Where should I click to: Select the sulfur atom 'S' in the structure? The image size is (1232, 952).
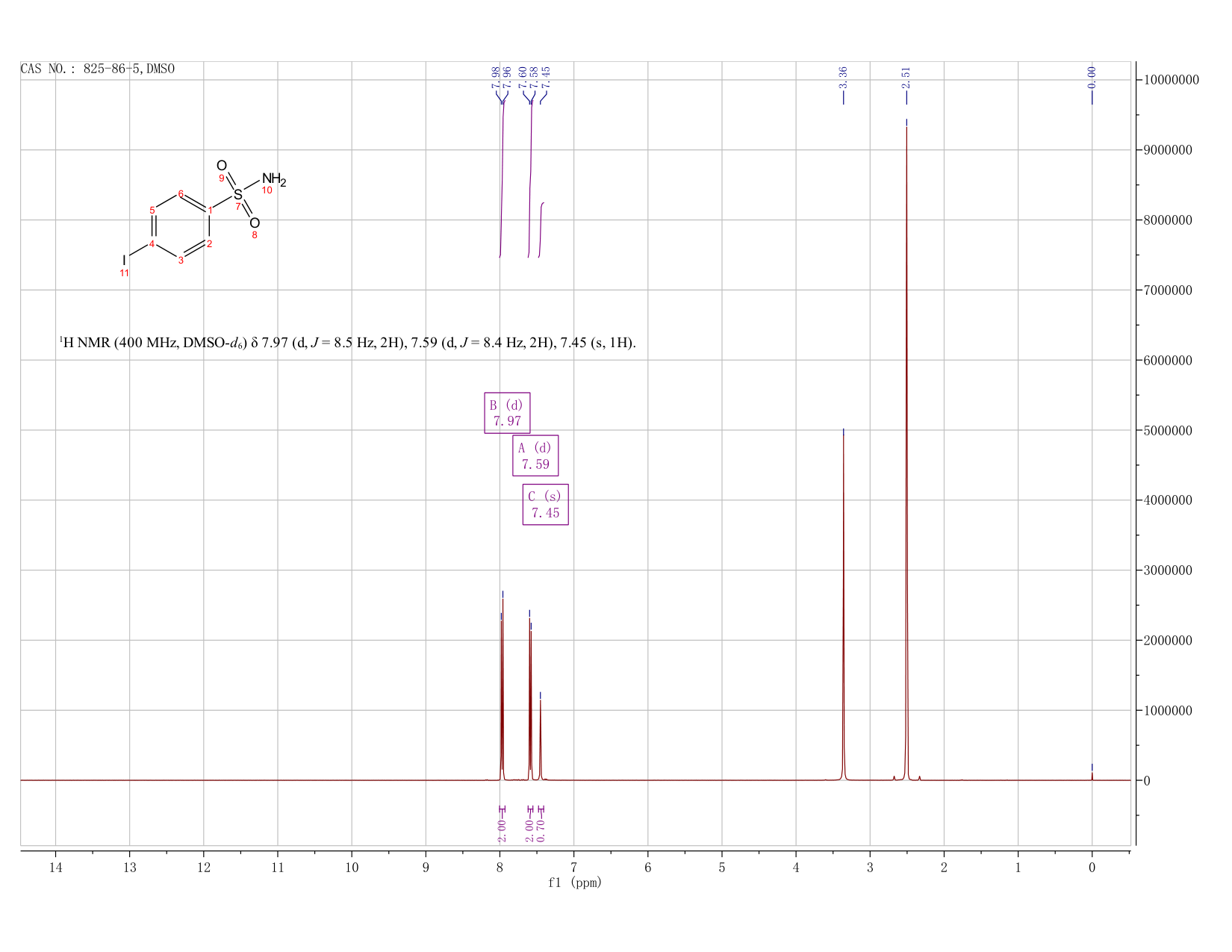238,195
